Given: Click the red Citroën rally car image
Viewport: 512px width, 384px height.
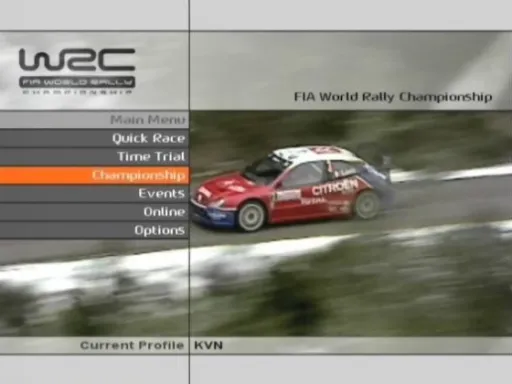Looking at the screenshot, I should point(292,188).
